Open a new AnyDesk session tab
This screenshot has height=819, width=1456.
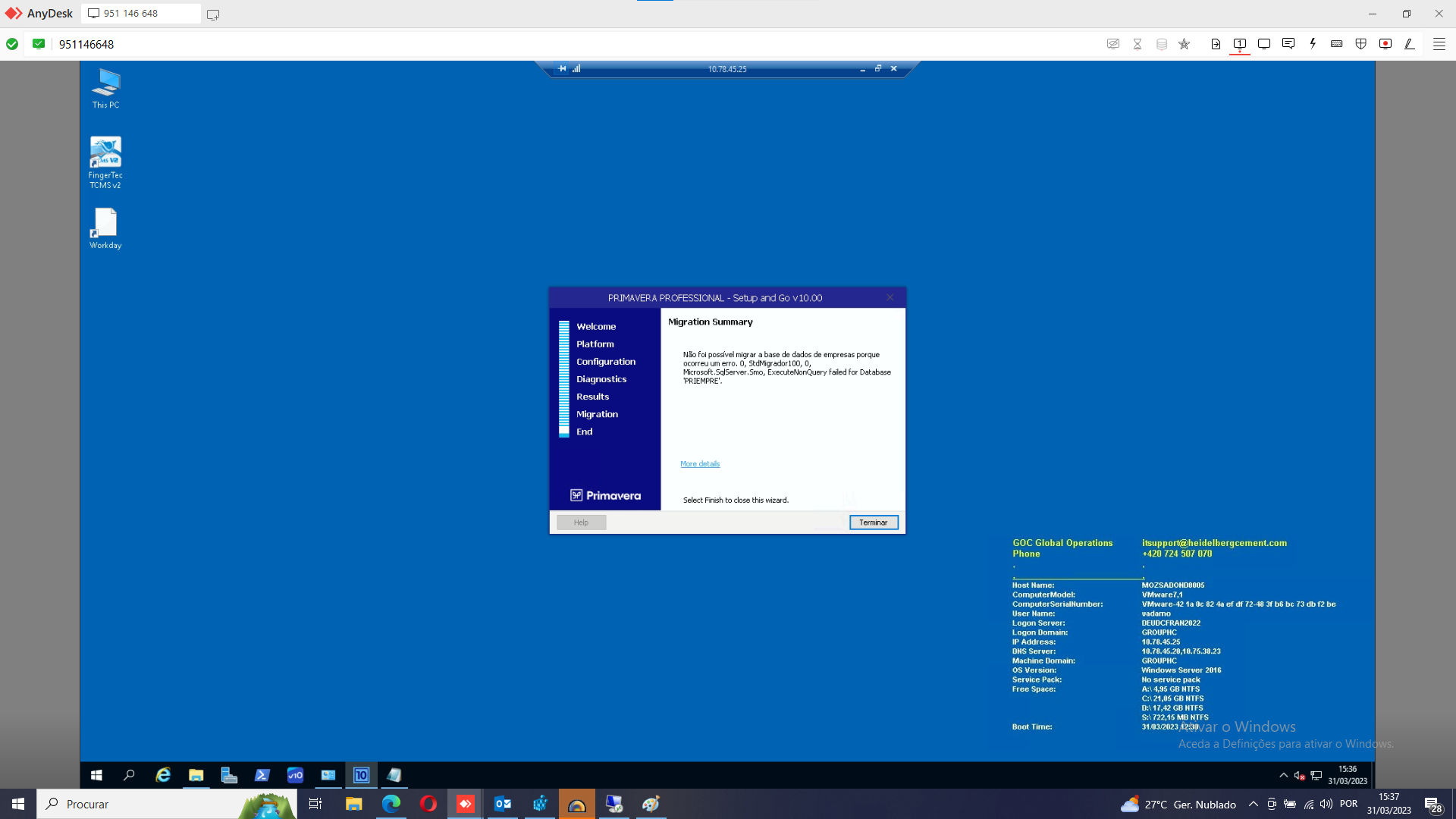213,14
